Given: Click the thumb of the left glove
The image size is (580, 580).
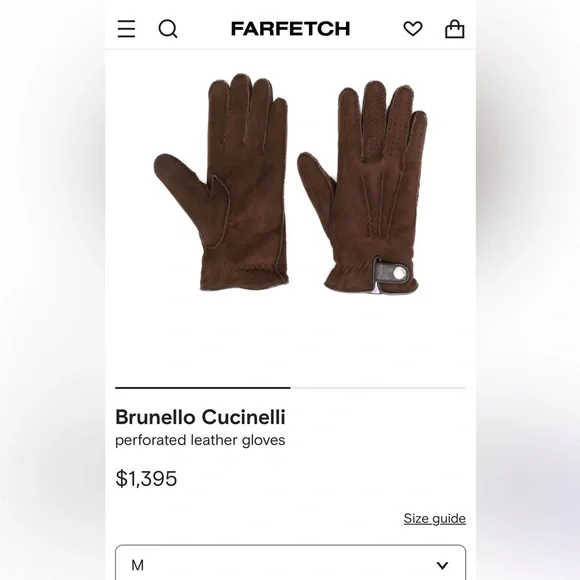Looking at the screenshot, I should (x=181, y=185).
